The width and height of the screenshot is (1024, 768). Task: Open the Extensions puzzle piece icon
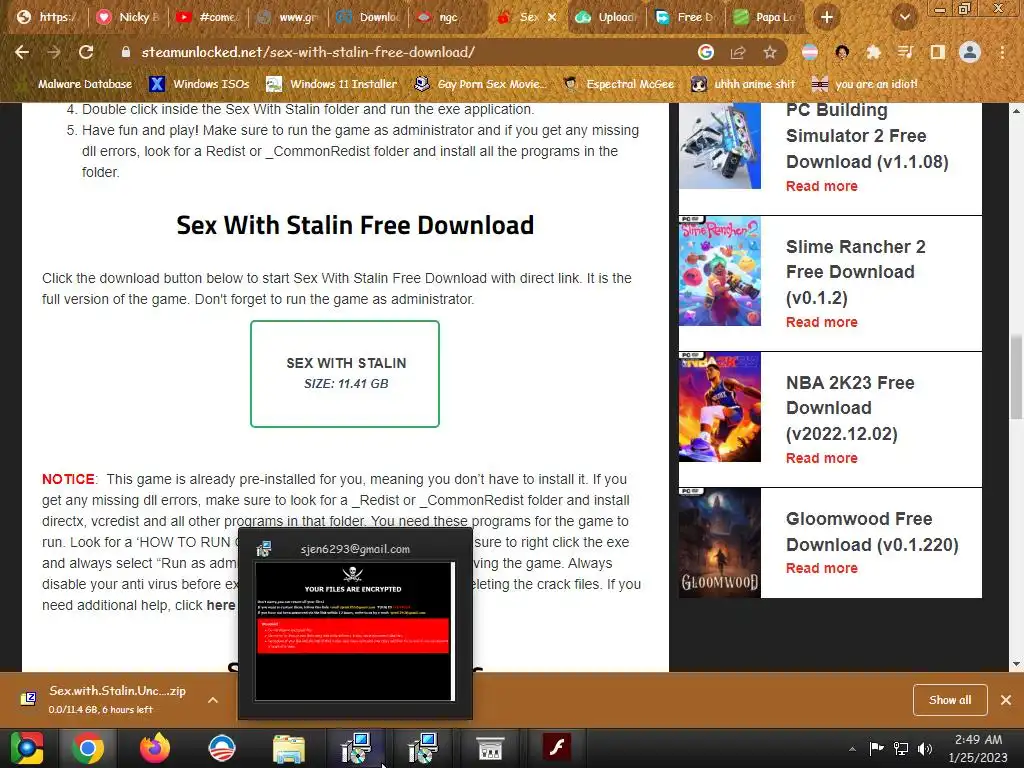(873, 52)
